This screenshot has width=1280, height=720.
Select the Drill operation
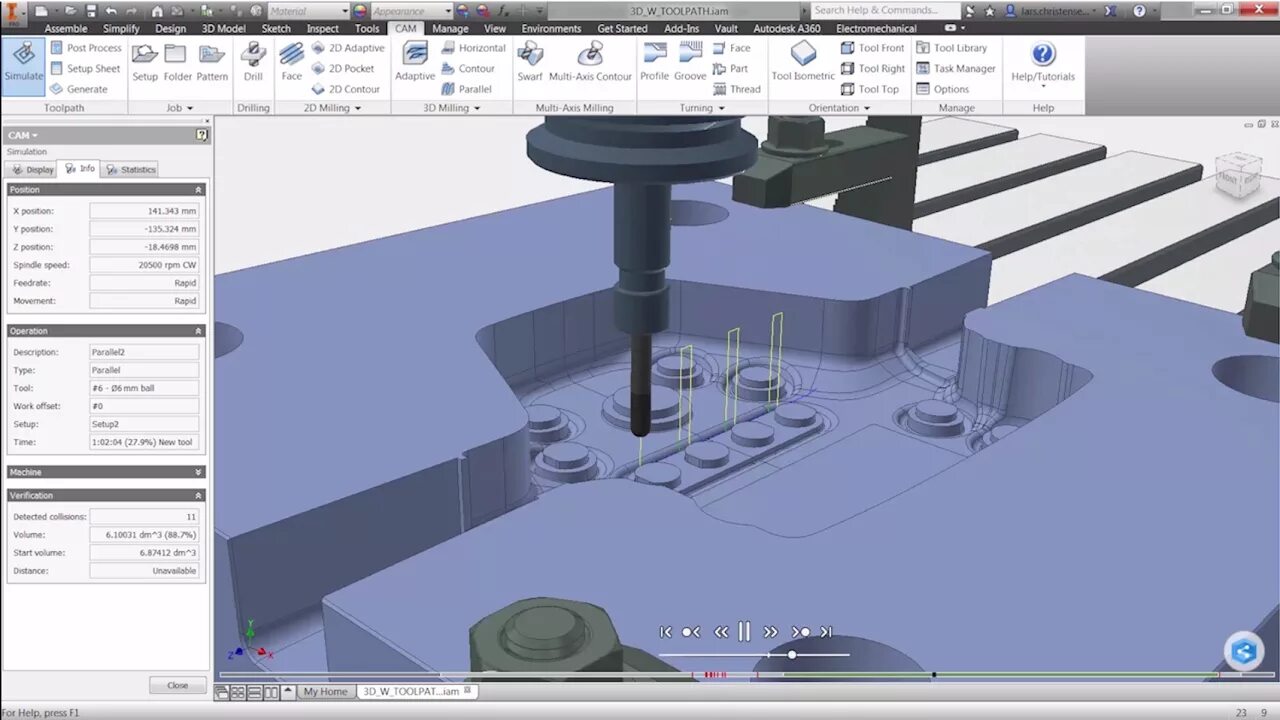click(253, 63)
